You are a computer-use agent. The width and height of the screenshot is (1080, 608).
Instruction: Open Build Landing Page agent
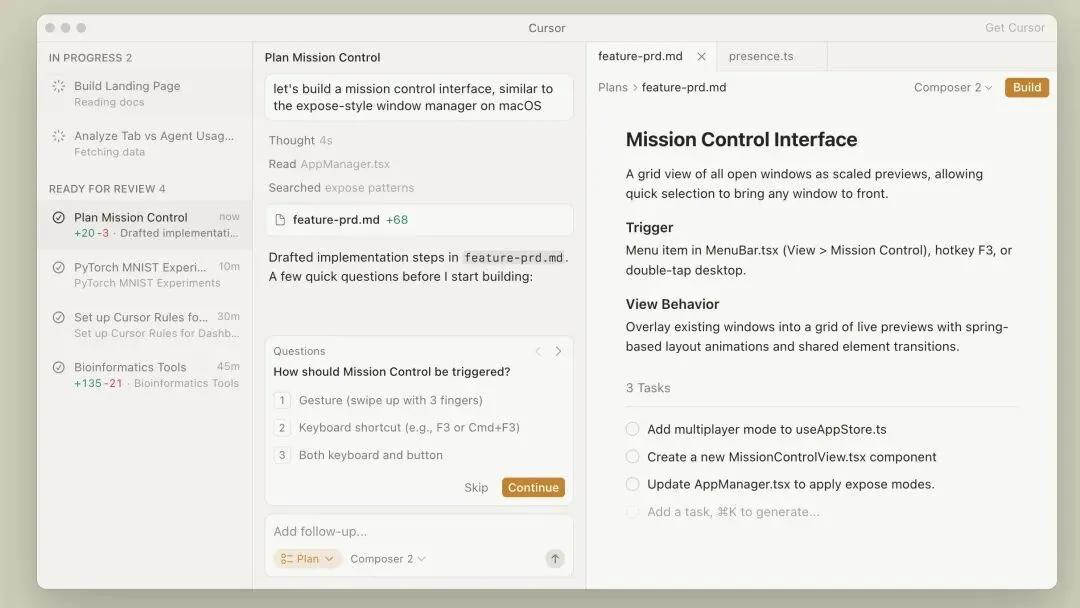click(x=145, y=94)
